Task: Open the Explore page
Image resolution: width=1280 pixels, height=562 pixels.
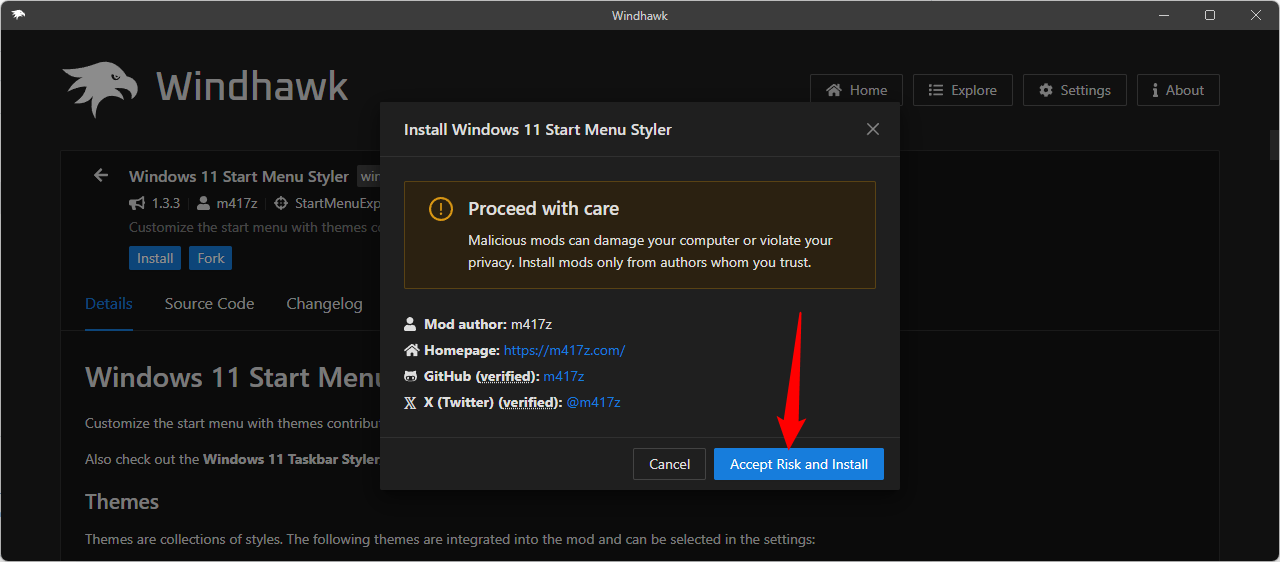Action: 962,90
